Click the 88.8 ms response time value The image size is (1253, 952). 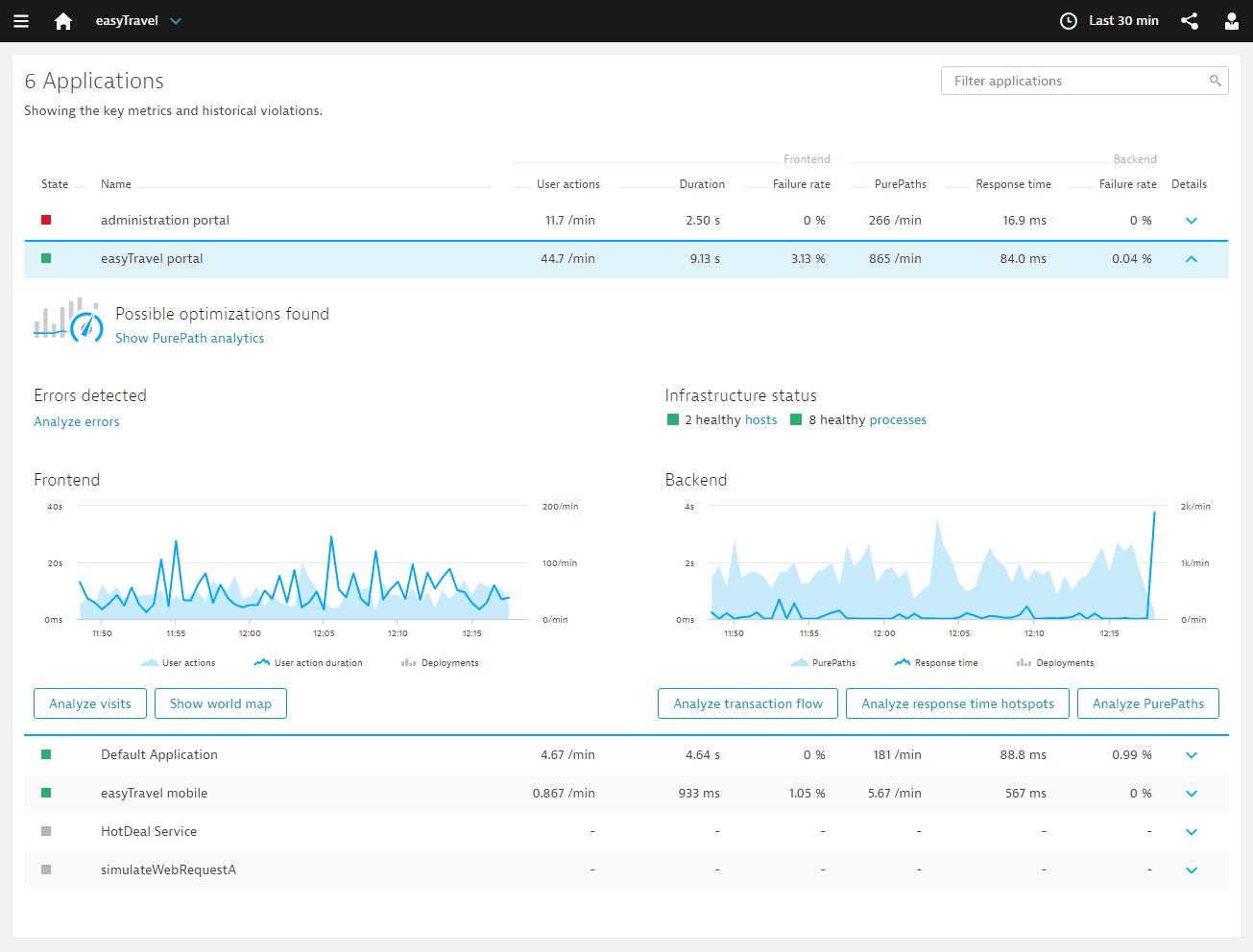click(x=1023, y=754)
